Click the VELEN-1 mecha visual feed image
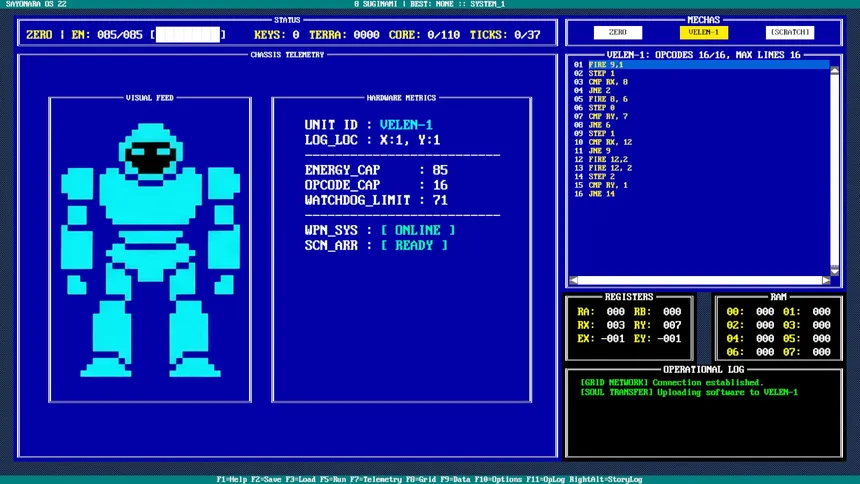Viewport: 860px width, 484px height. 150,250
